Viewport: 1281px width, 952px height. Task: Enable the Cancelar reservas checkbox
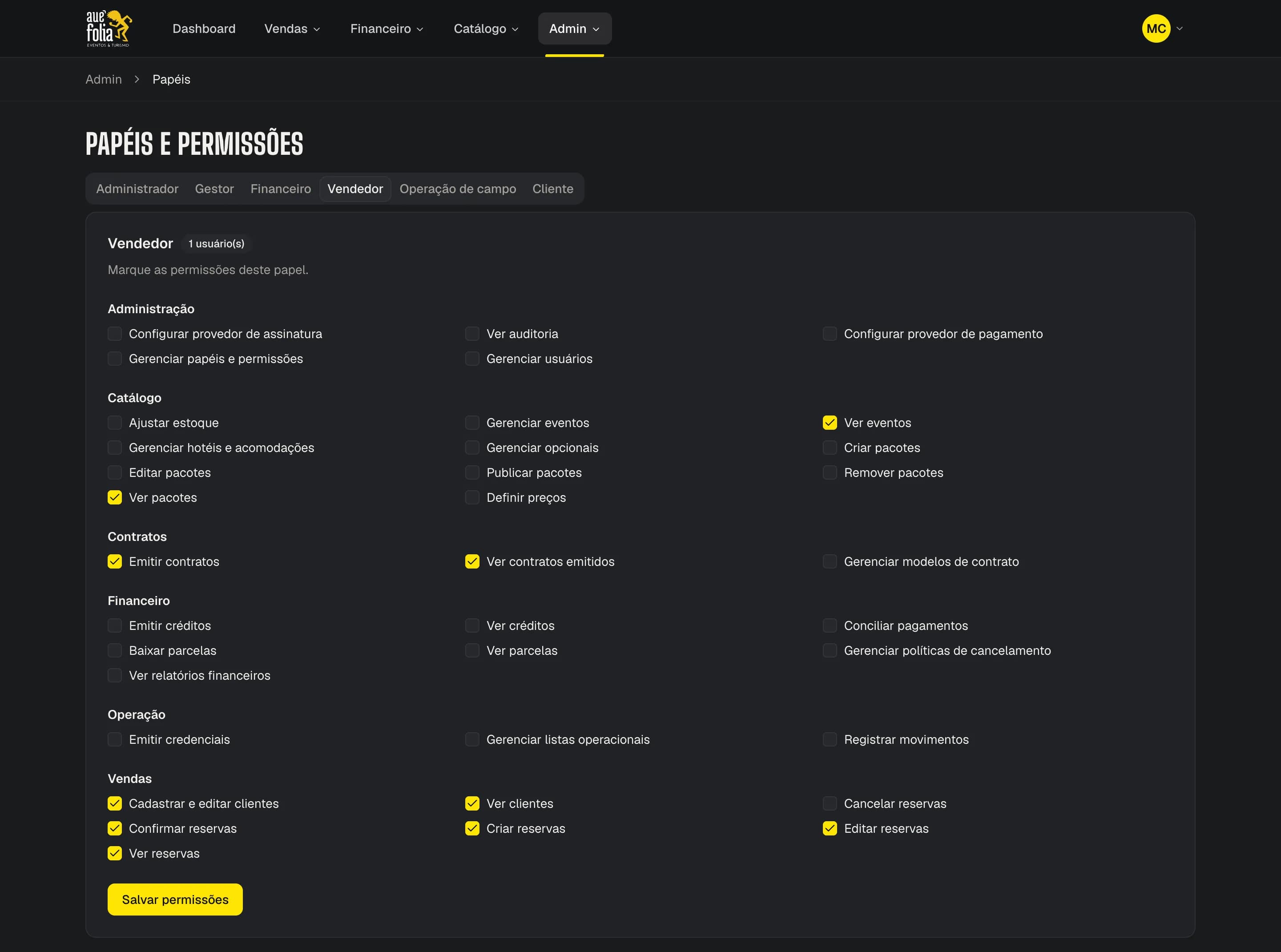pyautogui.click(x=829, y=803)
